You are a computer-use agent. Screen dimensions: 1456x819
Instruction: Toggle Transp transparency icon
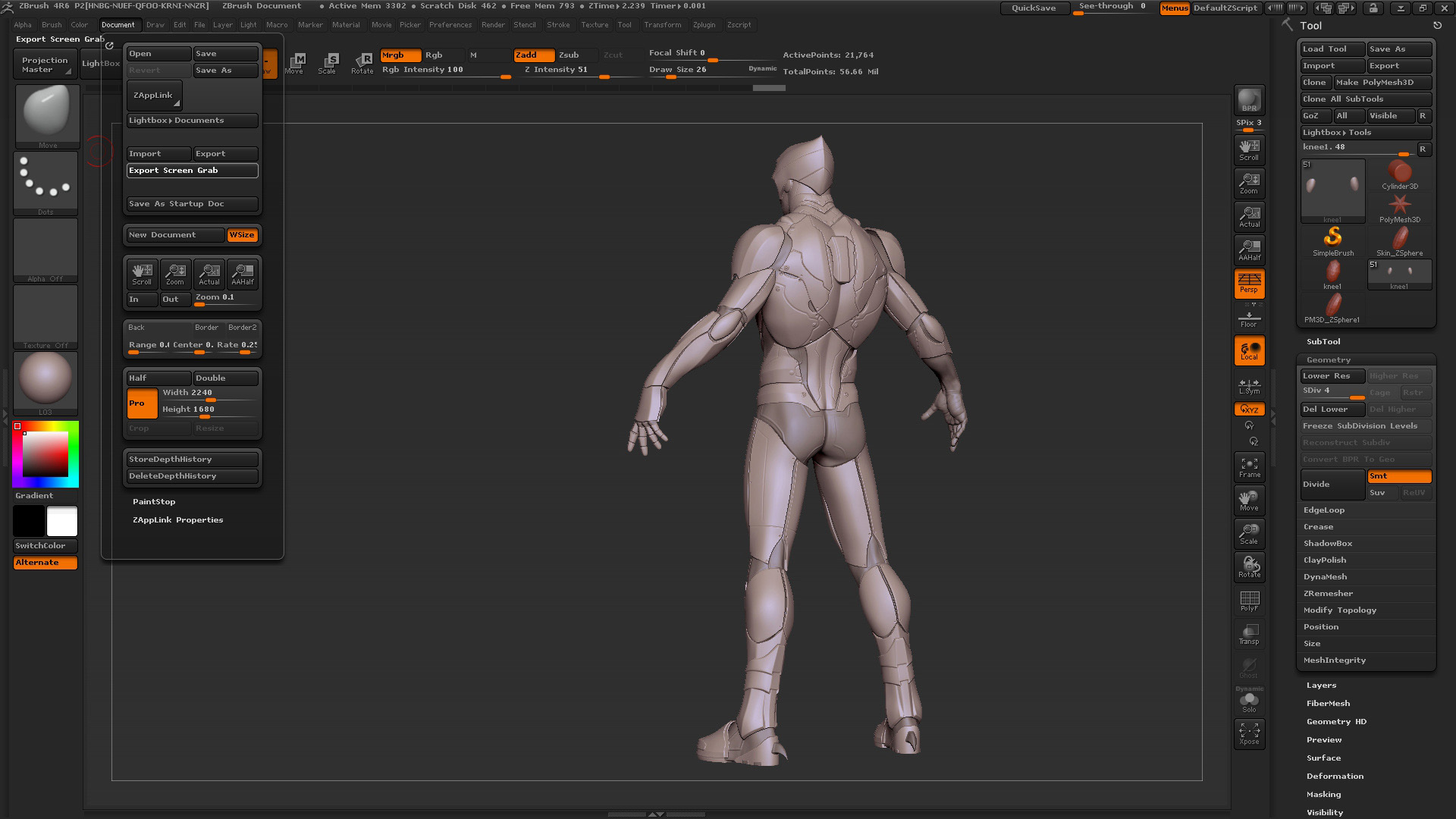coord(1249,635)
